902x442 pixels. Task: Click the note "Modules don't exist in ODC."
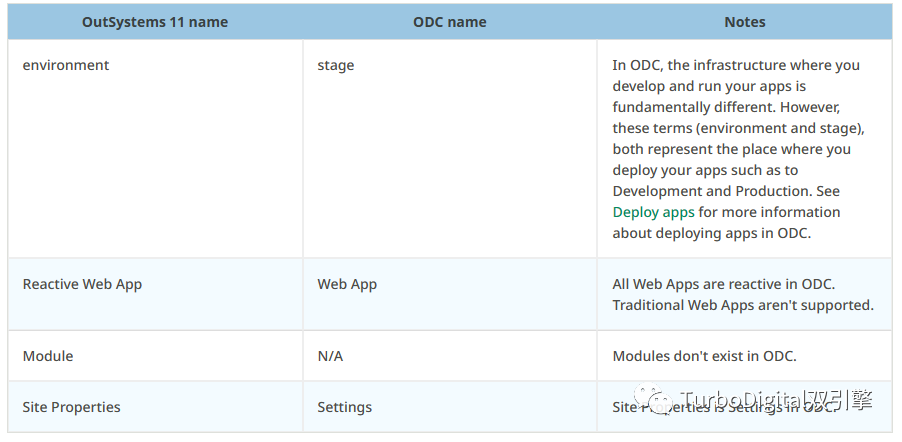[x=704, y=356]
